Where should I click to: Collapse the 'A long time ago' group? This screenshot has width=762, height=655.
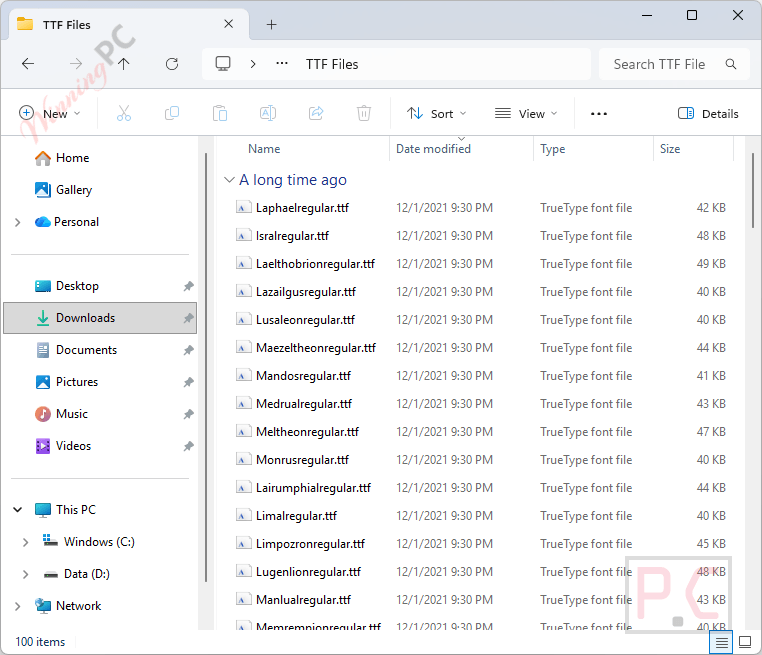pos(229,180)
